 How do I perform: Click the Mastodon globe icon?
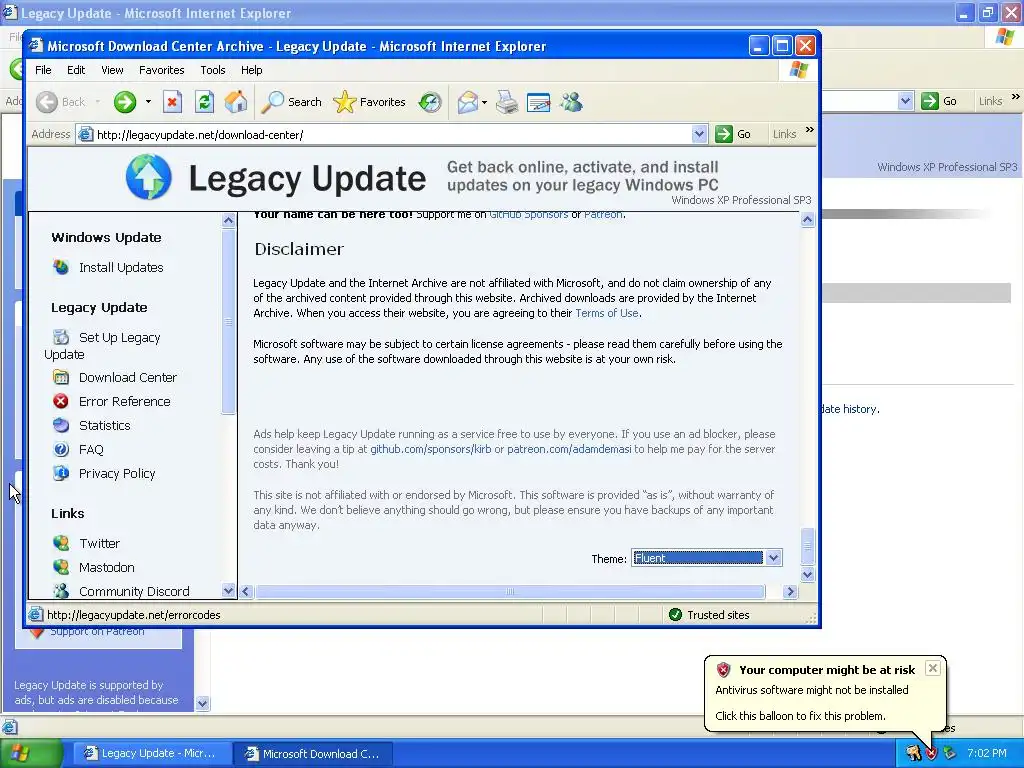coord(61,567)
